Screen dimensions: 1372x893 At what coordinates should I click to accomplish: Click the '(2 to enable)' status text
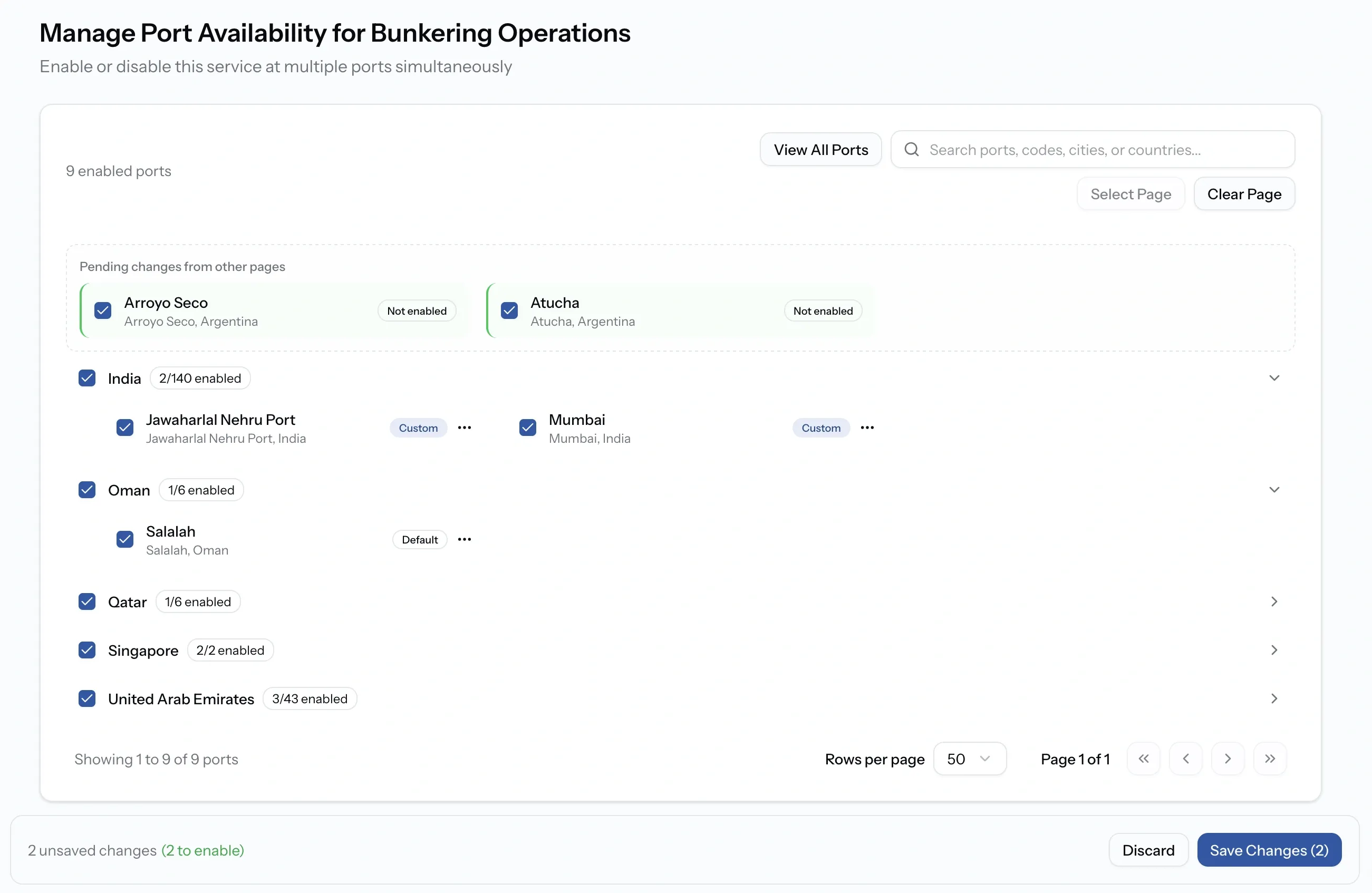pos(203,850)
